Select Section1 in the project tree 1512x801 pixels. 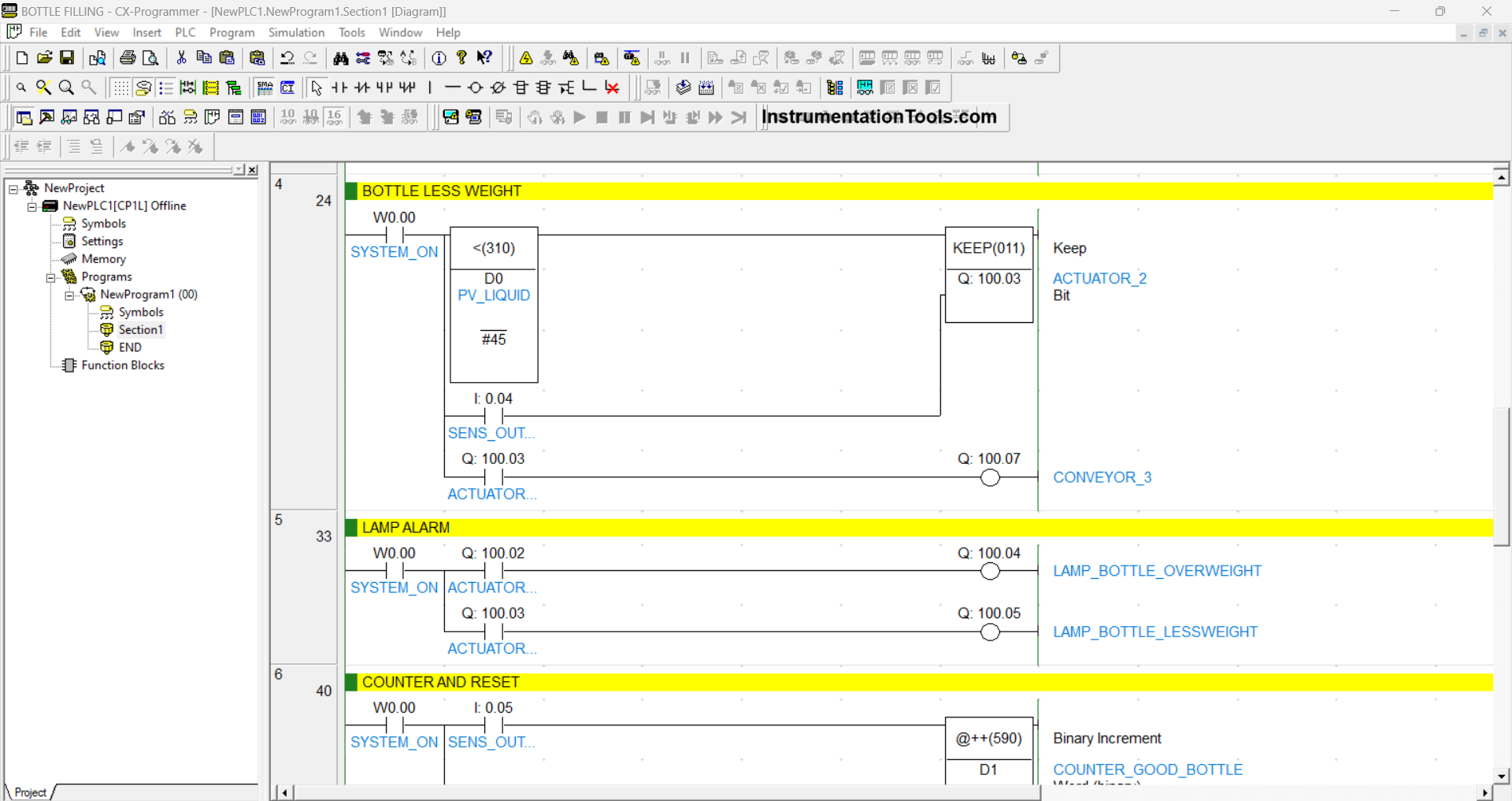[x=140, y=330]
